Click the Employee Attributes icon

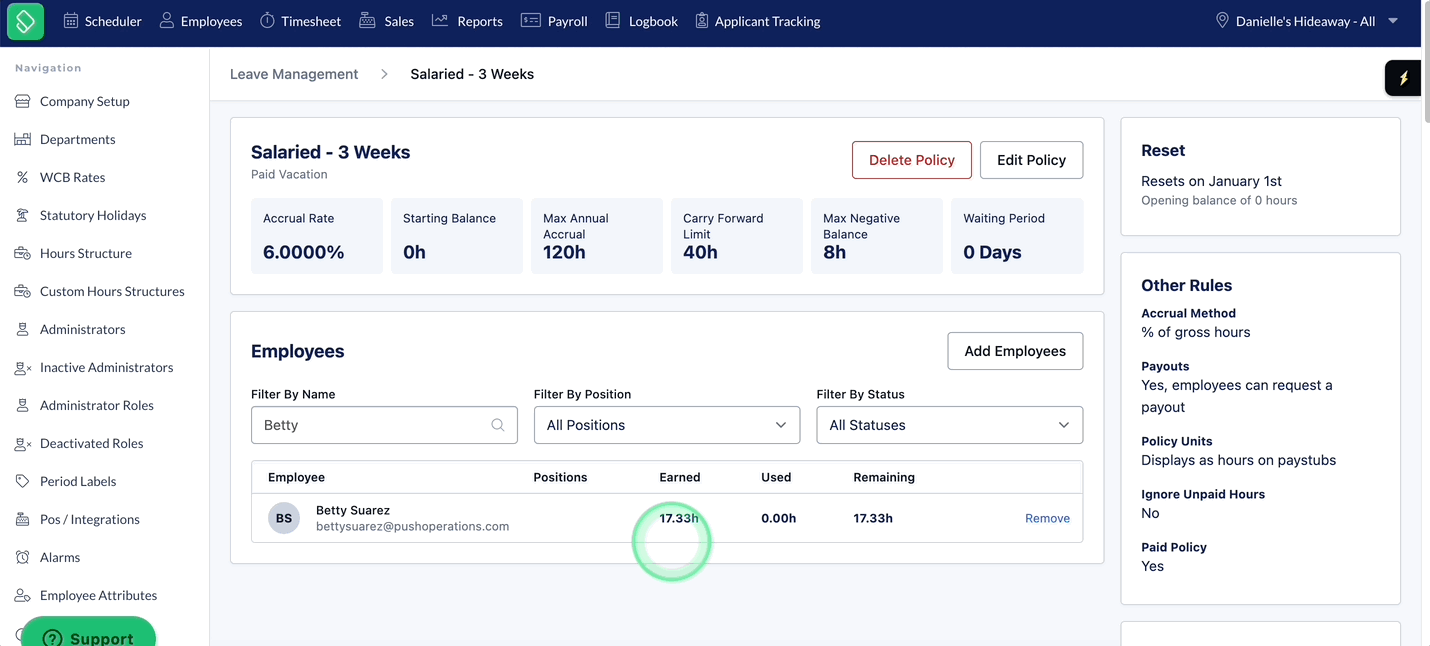coord(22,595)
